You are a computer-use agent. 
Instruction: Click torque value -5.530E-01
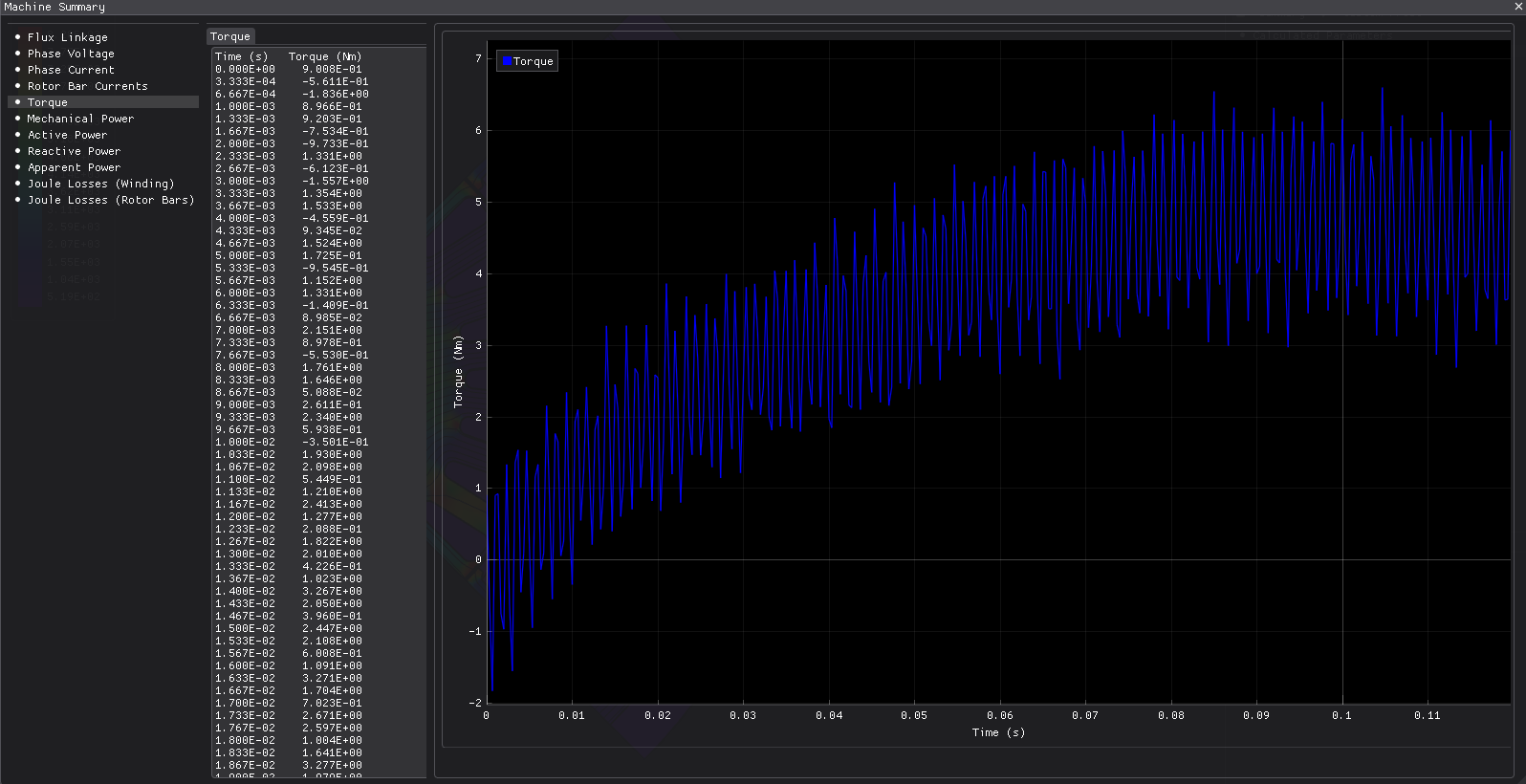click(x=335, y=355)
